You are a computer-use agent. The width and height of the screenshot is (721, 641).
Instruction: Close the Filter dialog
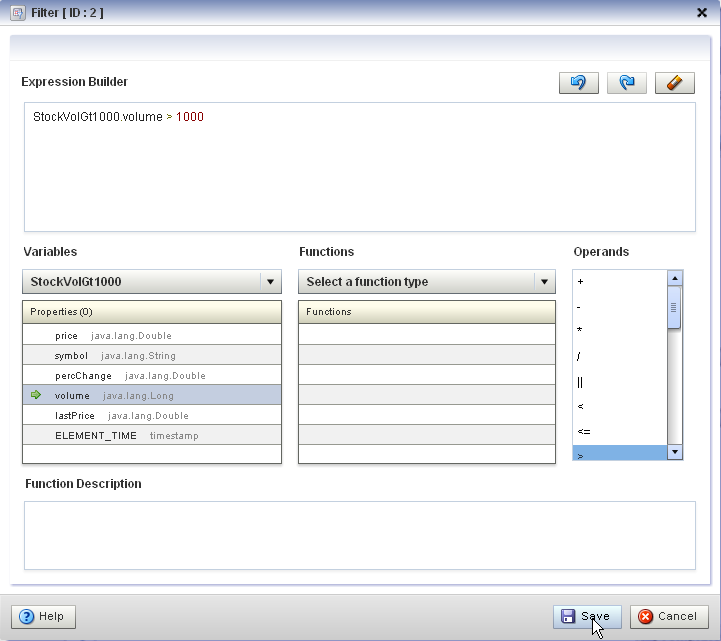[x=702, y=12]
